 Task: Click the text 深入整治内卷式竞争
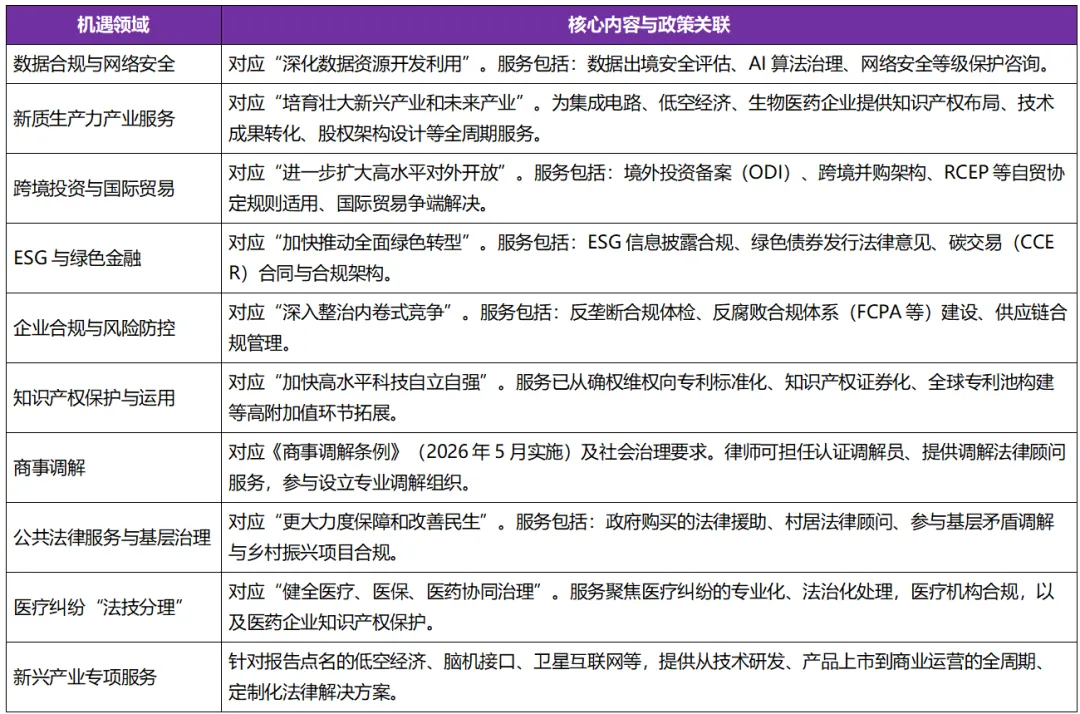[363, 312]
